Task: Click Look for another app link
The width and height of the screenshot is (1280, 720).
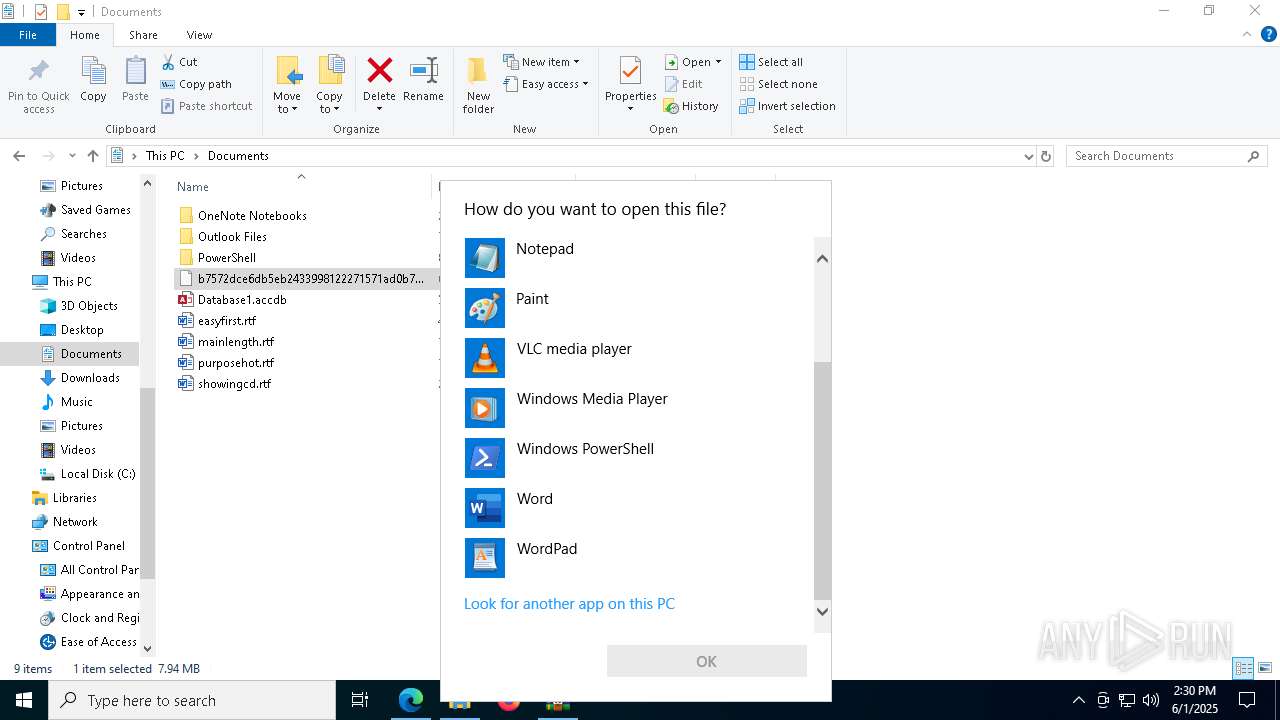Action: click(x=569, y=604)
